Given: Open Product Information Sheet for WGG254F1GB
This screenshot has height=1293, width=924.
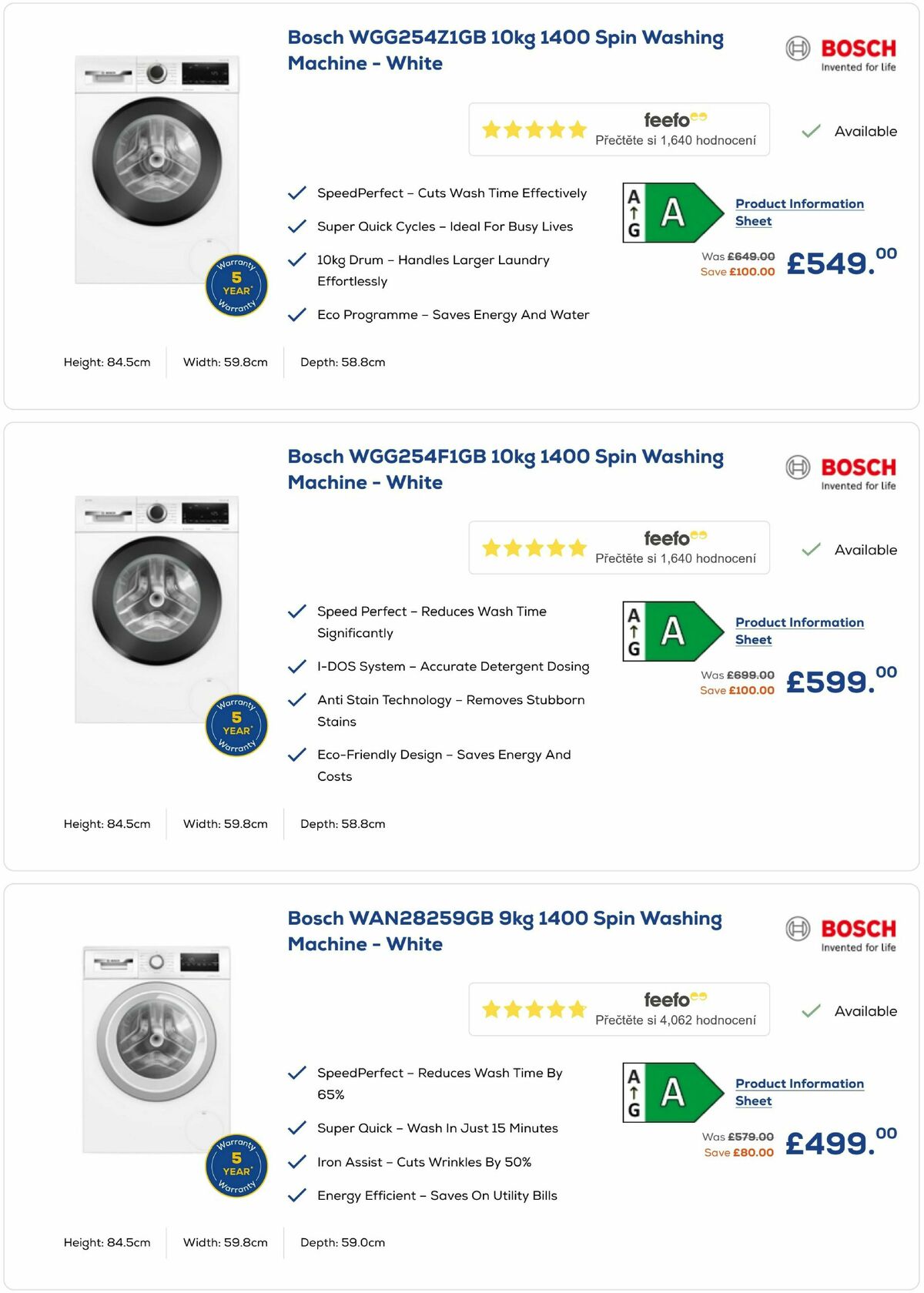Looking at the screenshot, I should pos(799,631).
